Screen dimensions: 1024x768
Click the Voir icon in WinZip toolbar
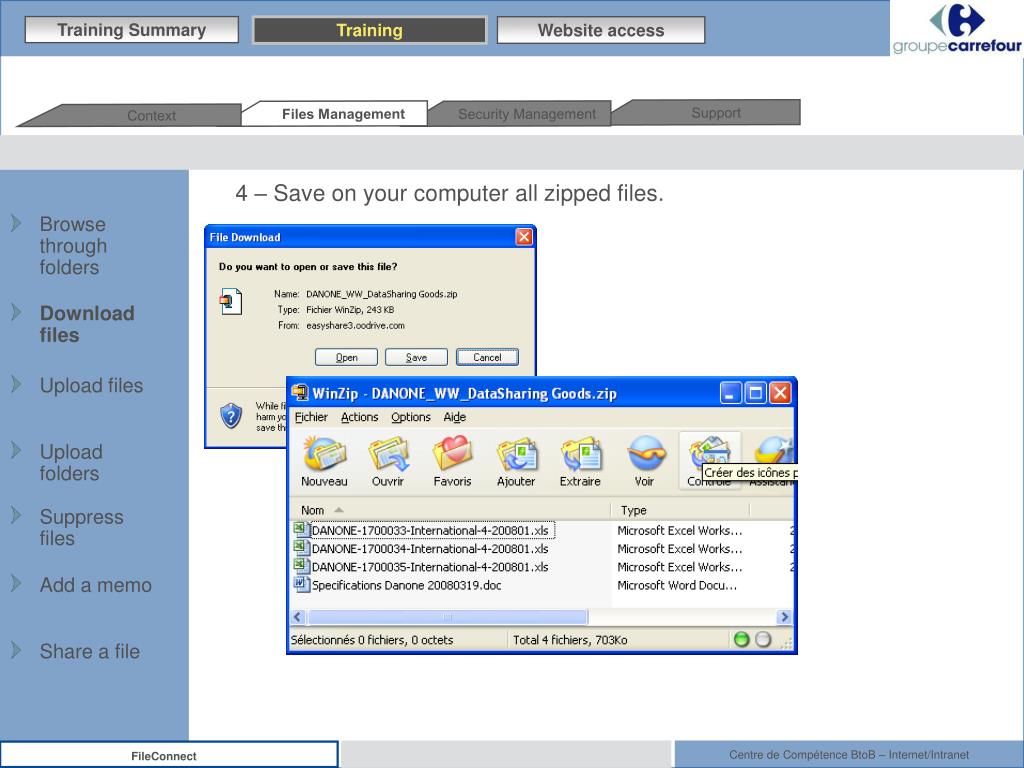coord(645,453)
